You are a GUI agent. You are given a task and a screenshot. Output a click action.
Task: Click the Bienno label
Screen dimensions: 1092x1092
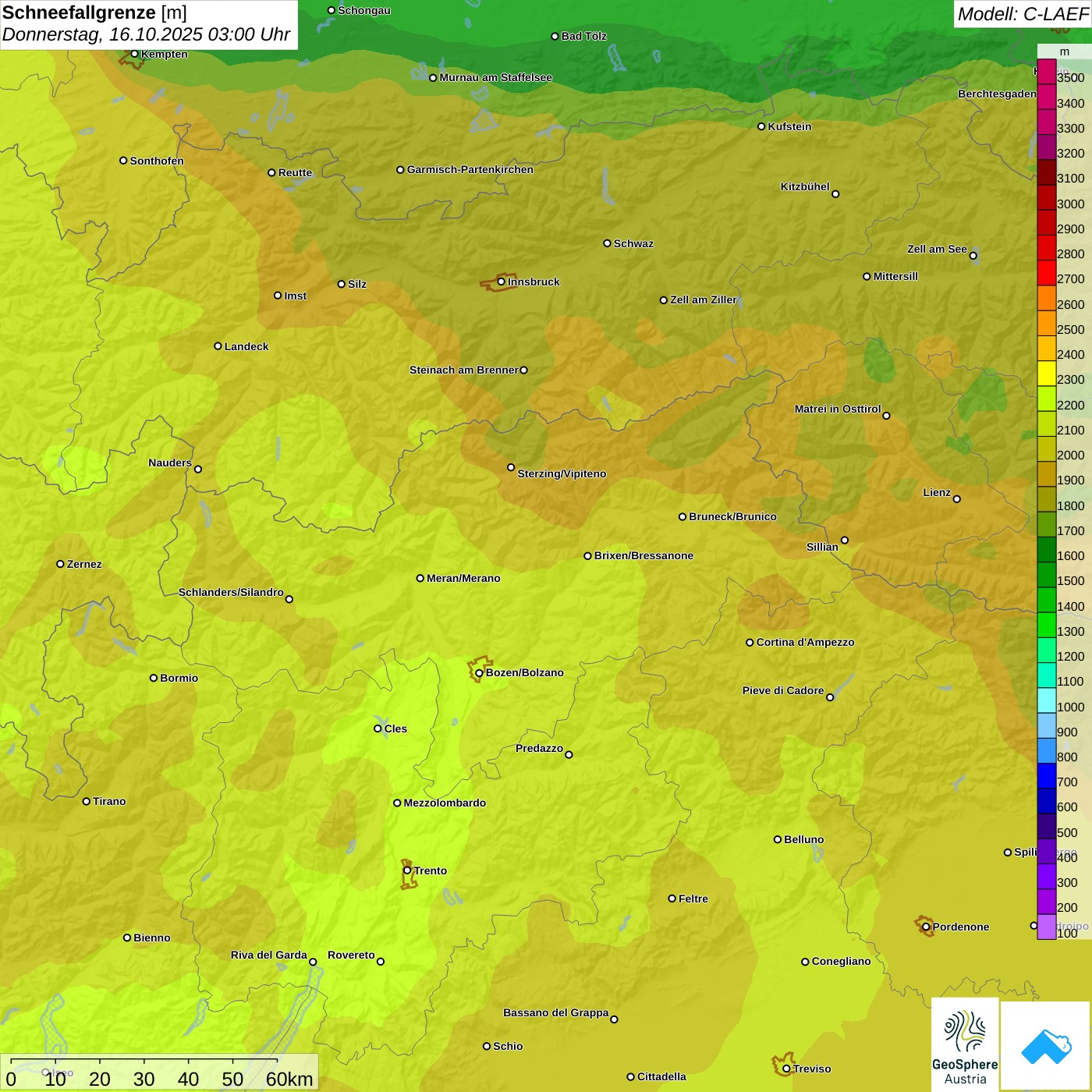click(151, 938)
